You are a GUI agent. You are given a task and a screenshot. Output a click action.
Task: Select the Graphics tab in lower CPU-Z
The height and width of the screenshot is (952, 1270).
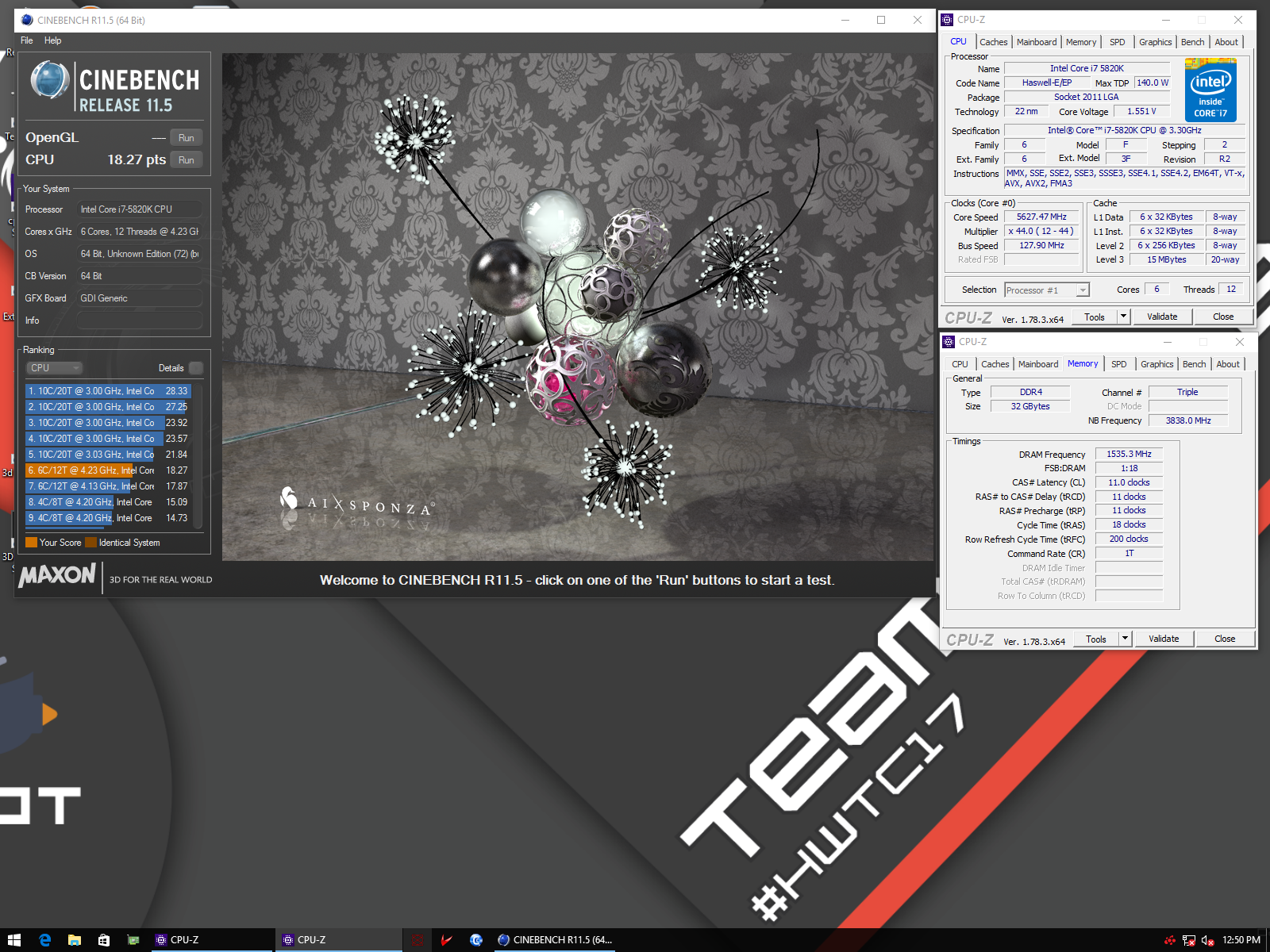[x=1156, y=364]
